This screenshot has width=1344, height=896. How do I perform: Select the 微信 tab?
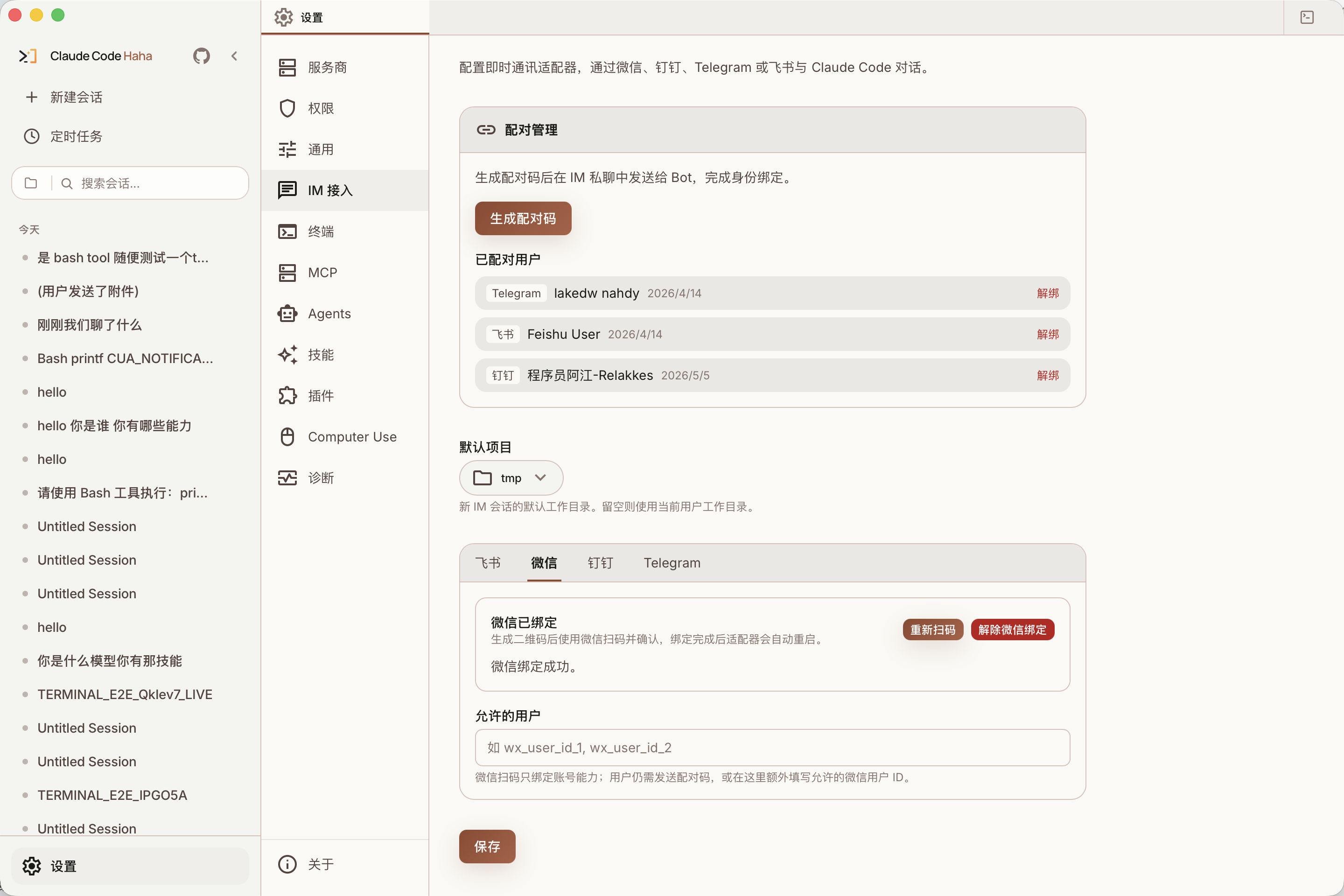tap(543, 563)
